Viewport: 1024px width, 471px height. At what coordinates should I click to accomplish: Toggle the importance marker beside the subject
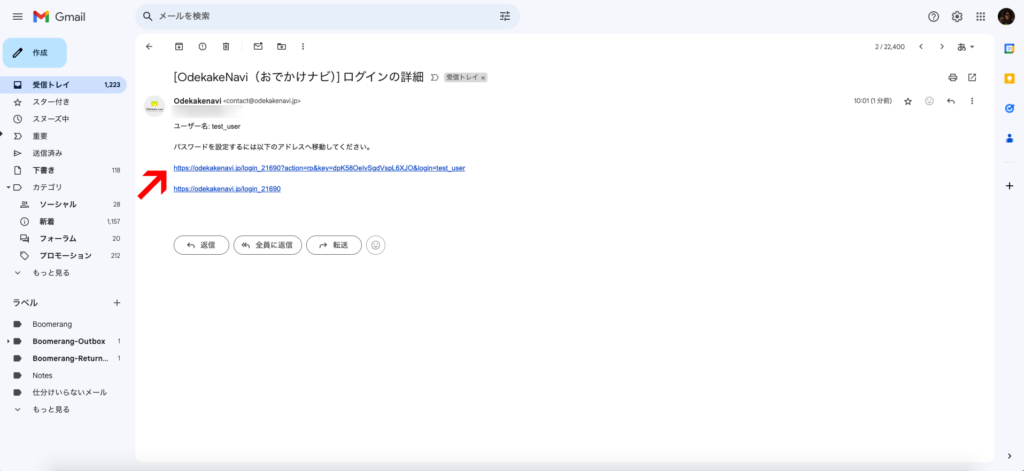point(435,77)
